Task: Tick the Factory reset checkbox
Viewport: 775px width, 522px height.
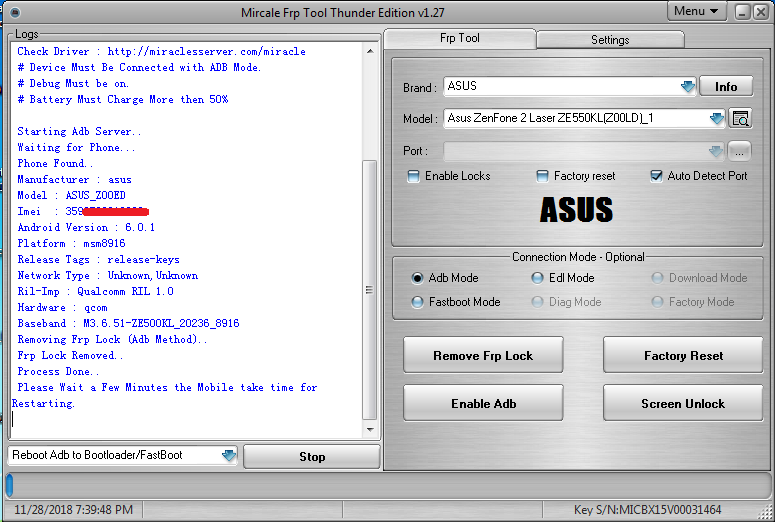Action: coord(542,176)
